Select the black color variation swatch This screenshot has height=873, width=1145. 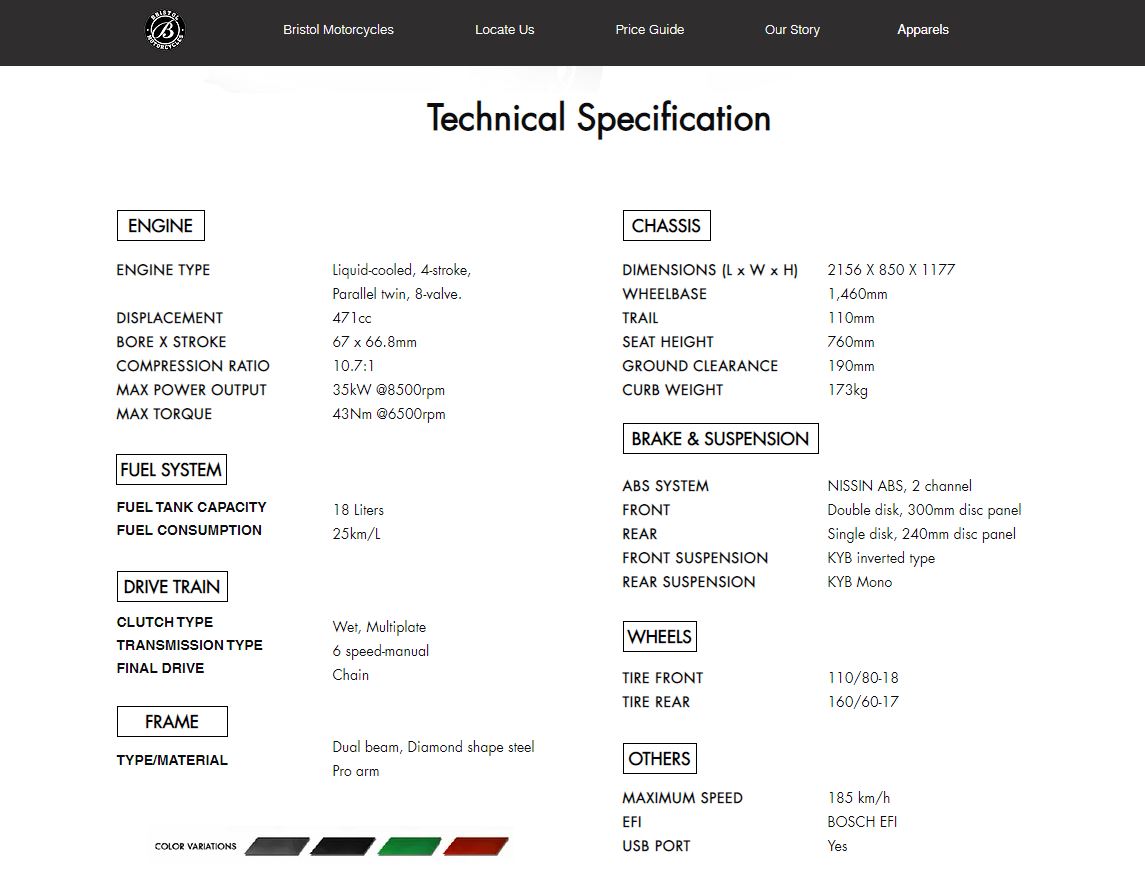(342, 847)
